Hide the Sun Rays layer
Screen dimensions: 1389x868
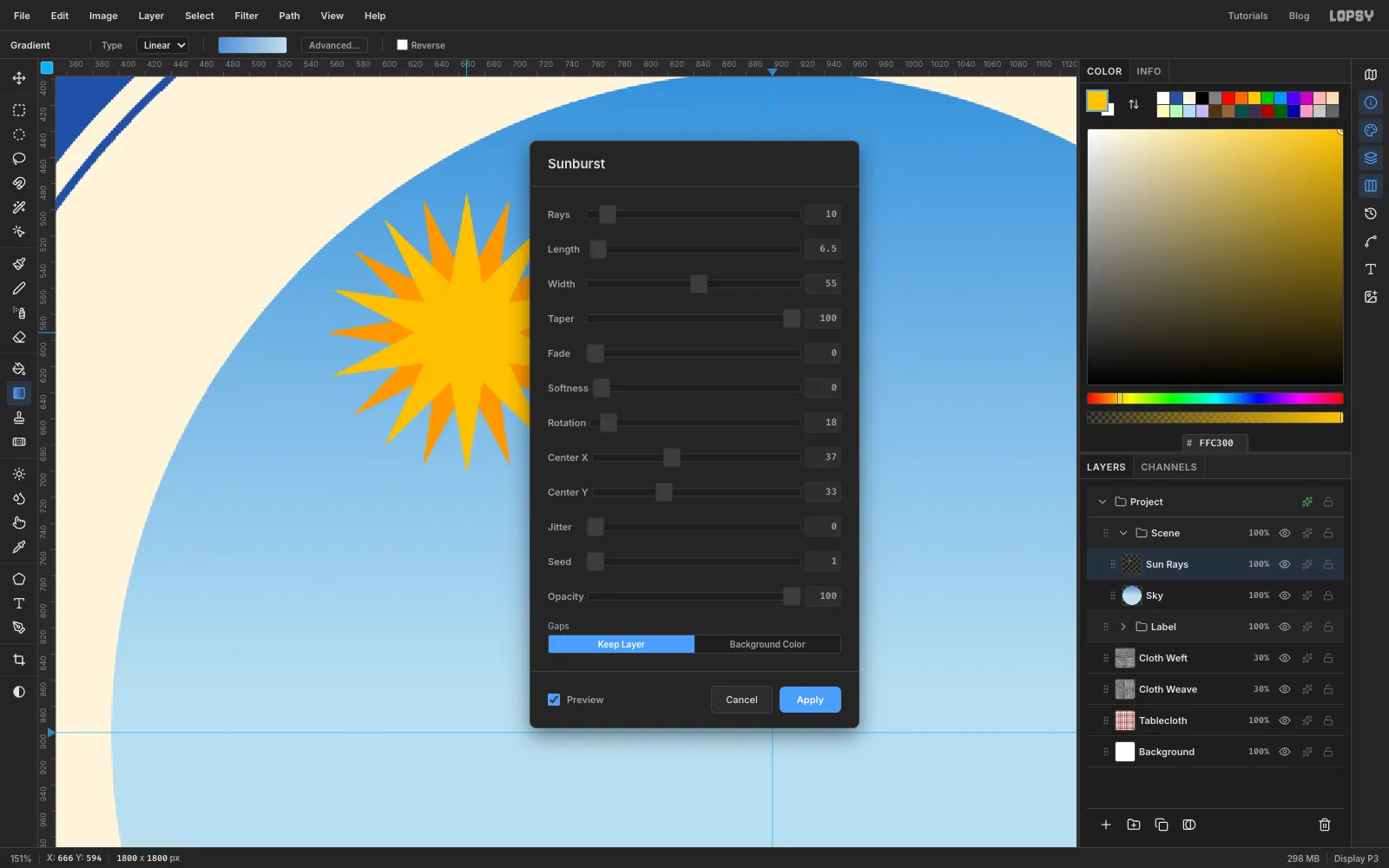pyautogui.click(x=1285, y=564)
